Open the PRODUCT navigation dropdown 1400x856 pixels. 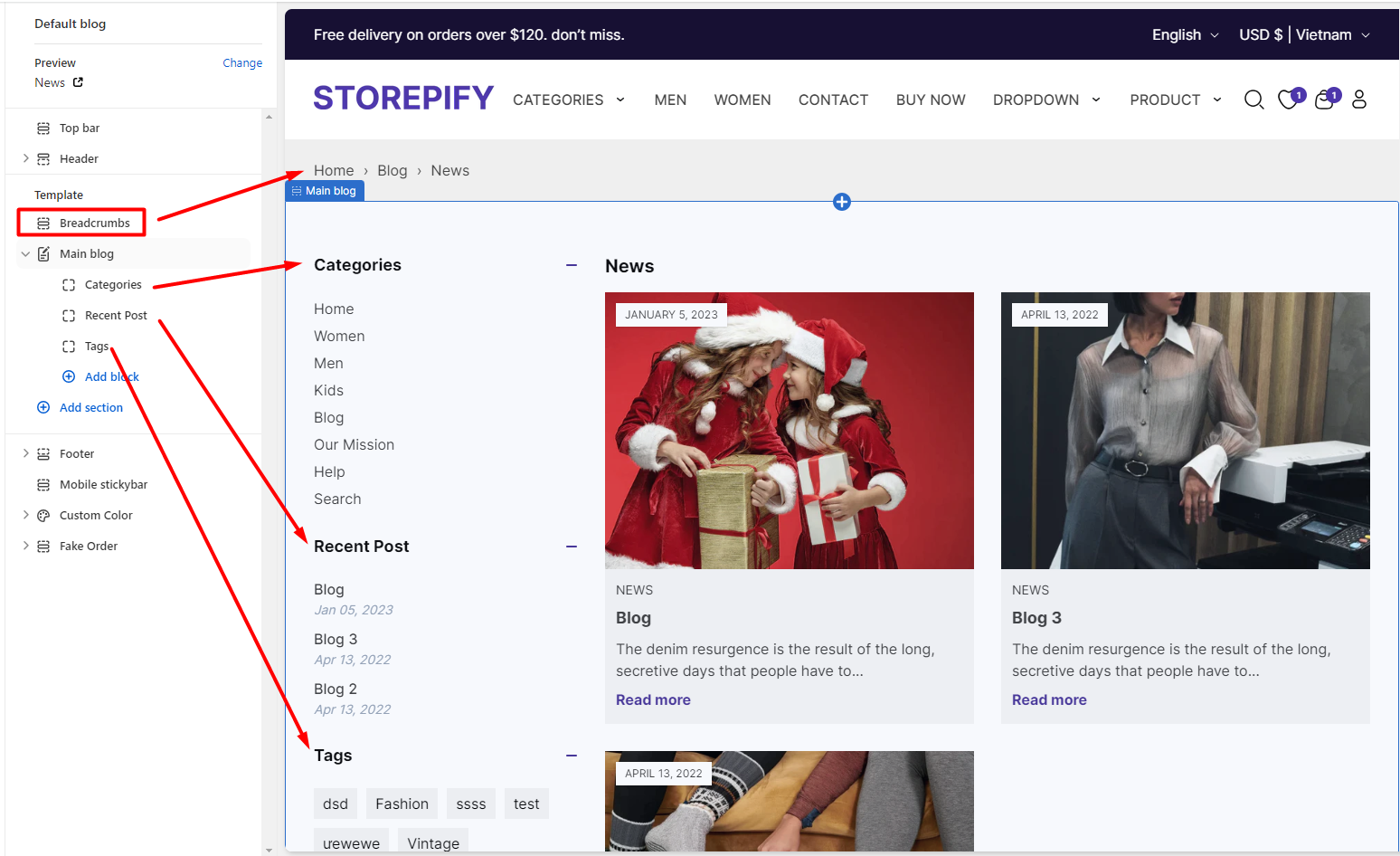(x=1176, y=100)
